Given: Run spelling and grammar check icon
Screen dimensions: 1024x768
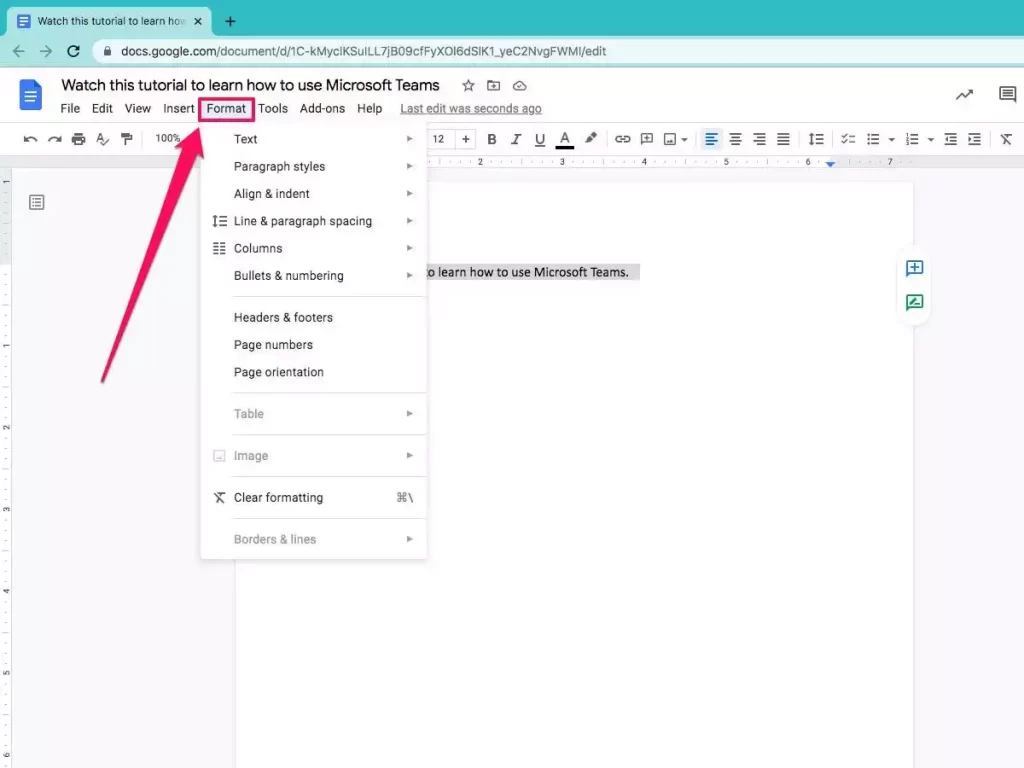Looking at the screenshot, I should [x=103, y=139].
